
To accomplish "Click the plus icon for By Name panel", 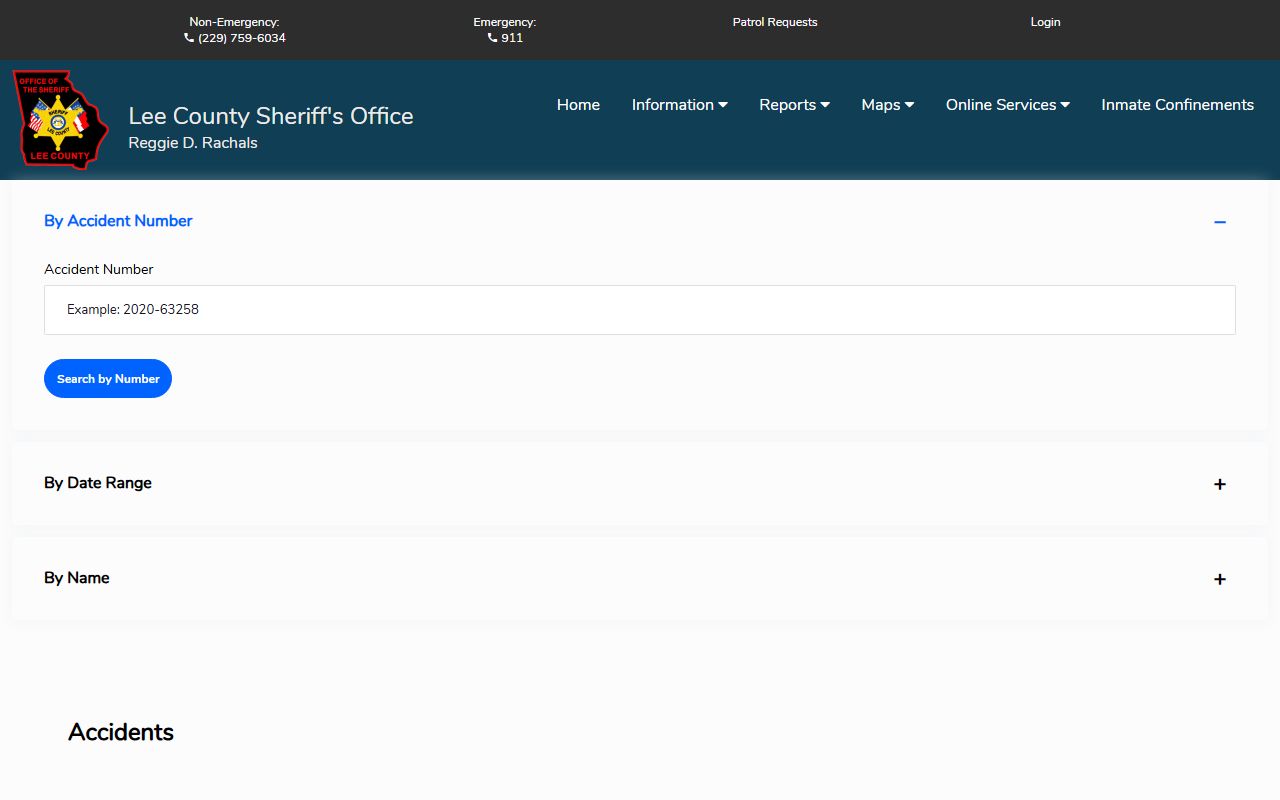I will click(x=1220, y=579).
